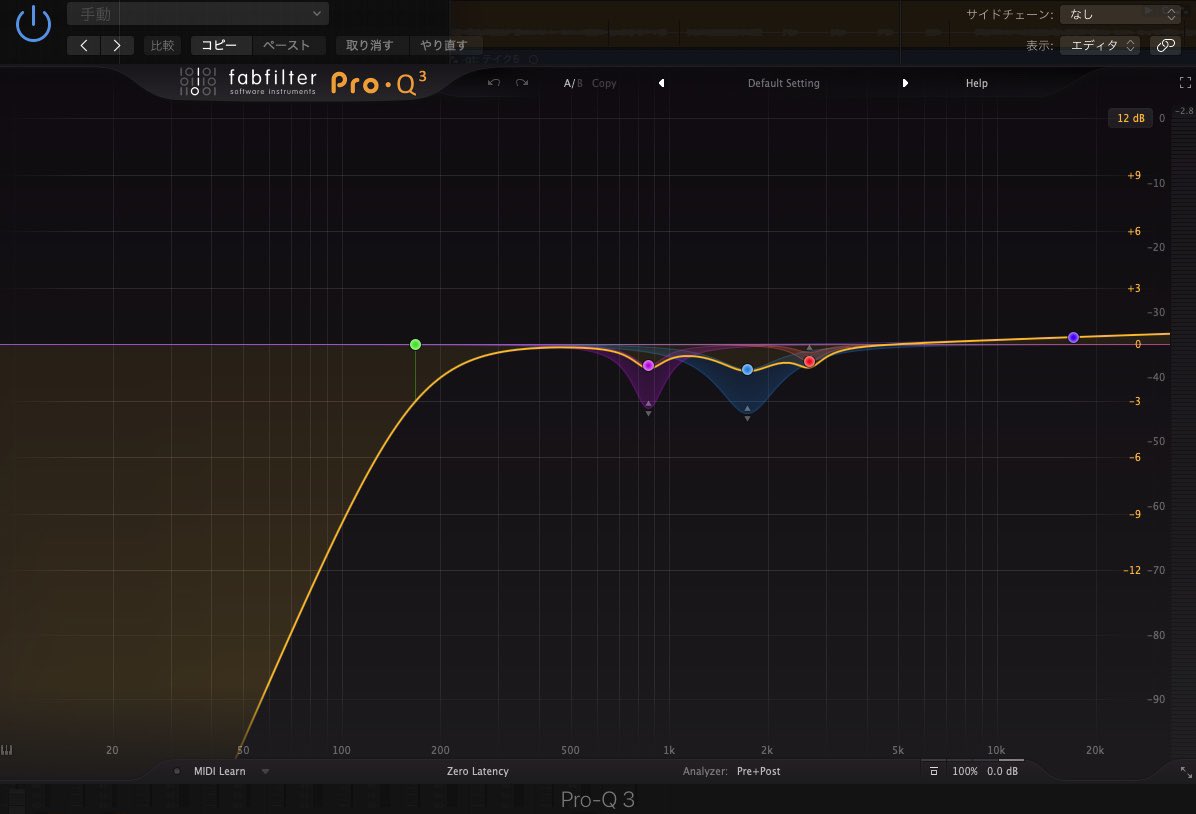Click the +9 dB scale label
Image resolution: width=1196 pixels, height=814 pixels.
coord(1134,175)
